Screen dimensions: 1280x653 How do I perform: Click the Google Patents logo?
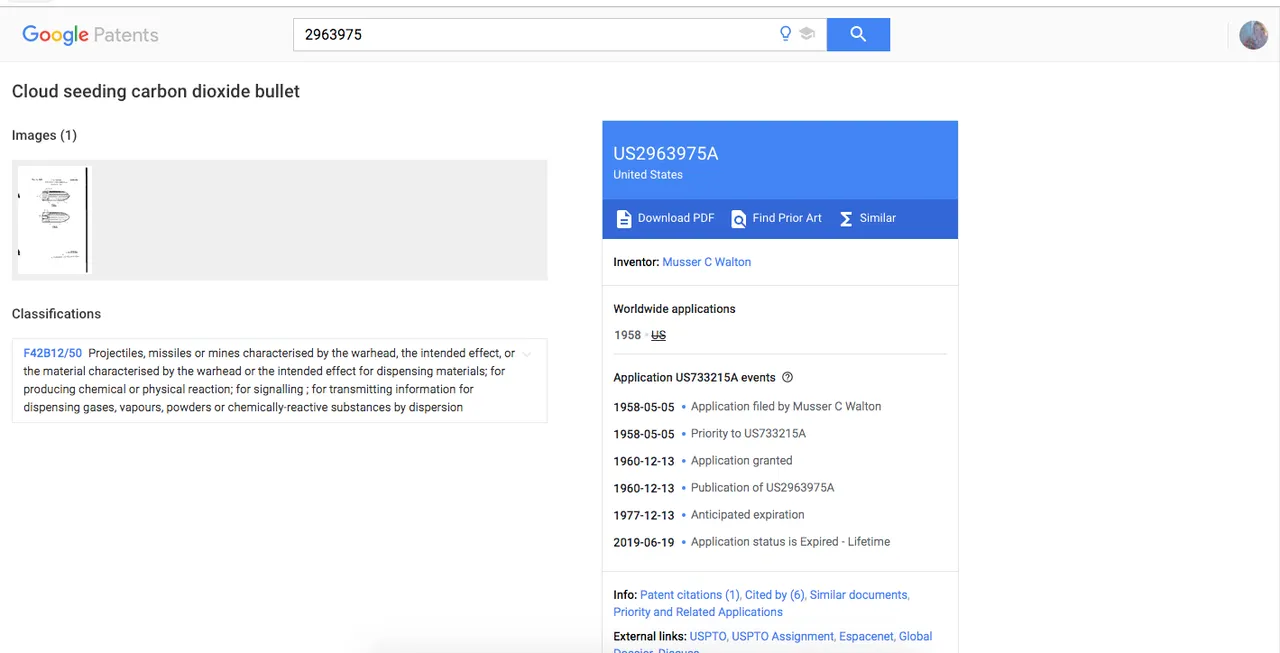coord(90,35)
